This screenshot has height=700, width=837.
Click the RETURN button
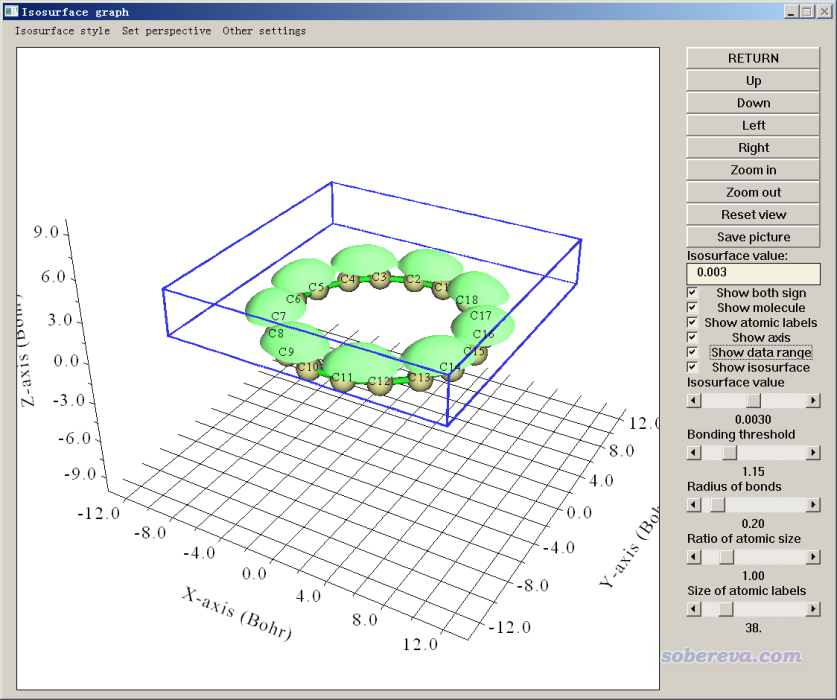(x=753, y=58)
